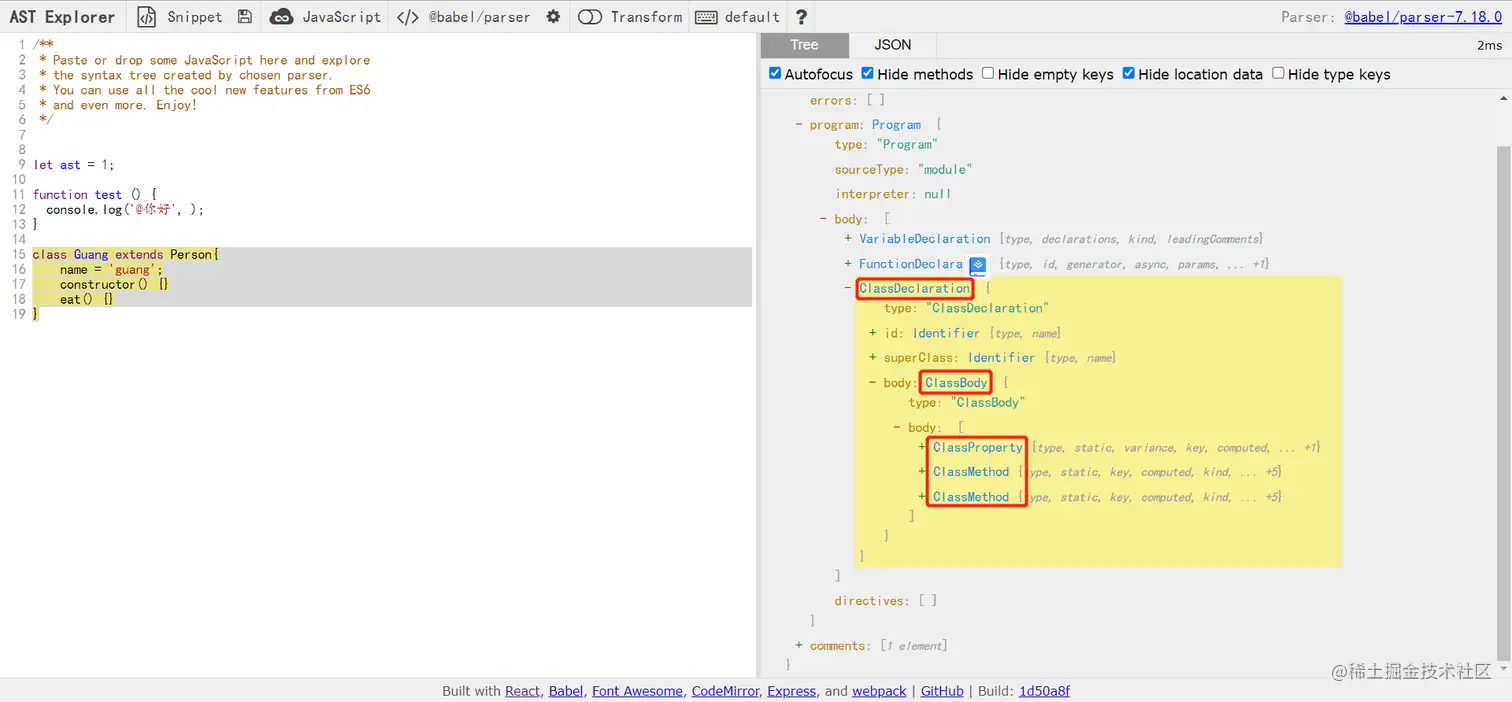Click code line 'eat() {}'
This screenshot has width=1512, height=702.
87,300
